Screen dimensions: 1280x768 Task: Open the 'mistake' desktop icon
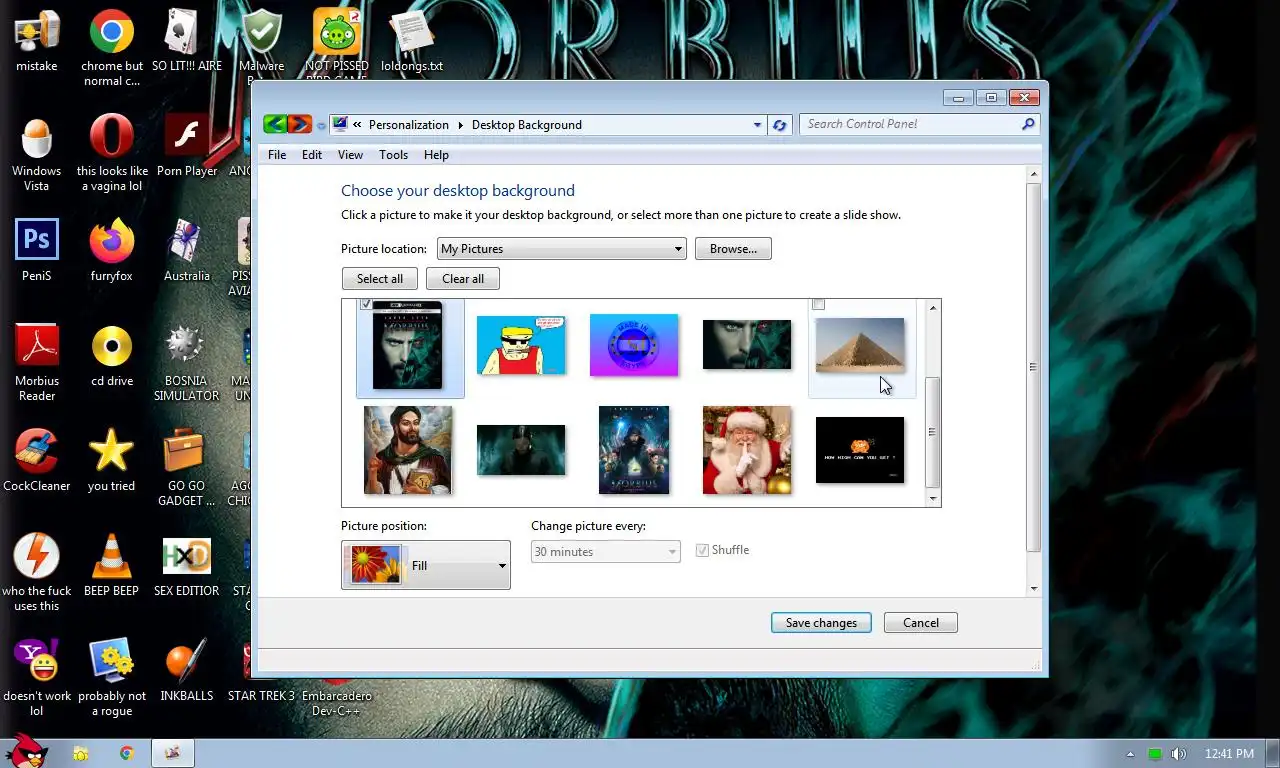(37, 32)
